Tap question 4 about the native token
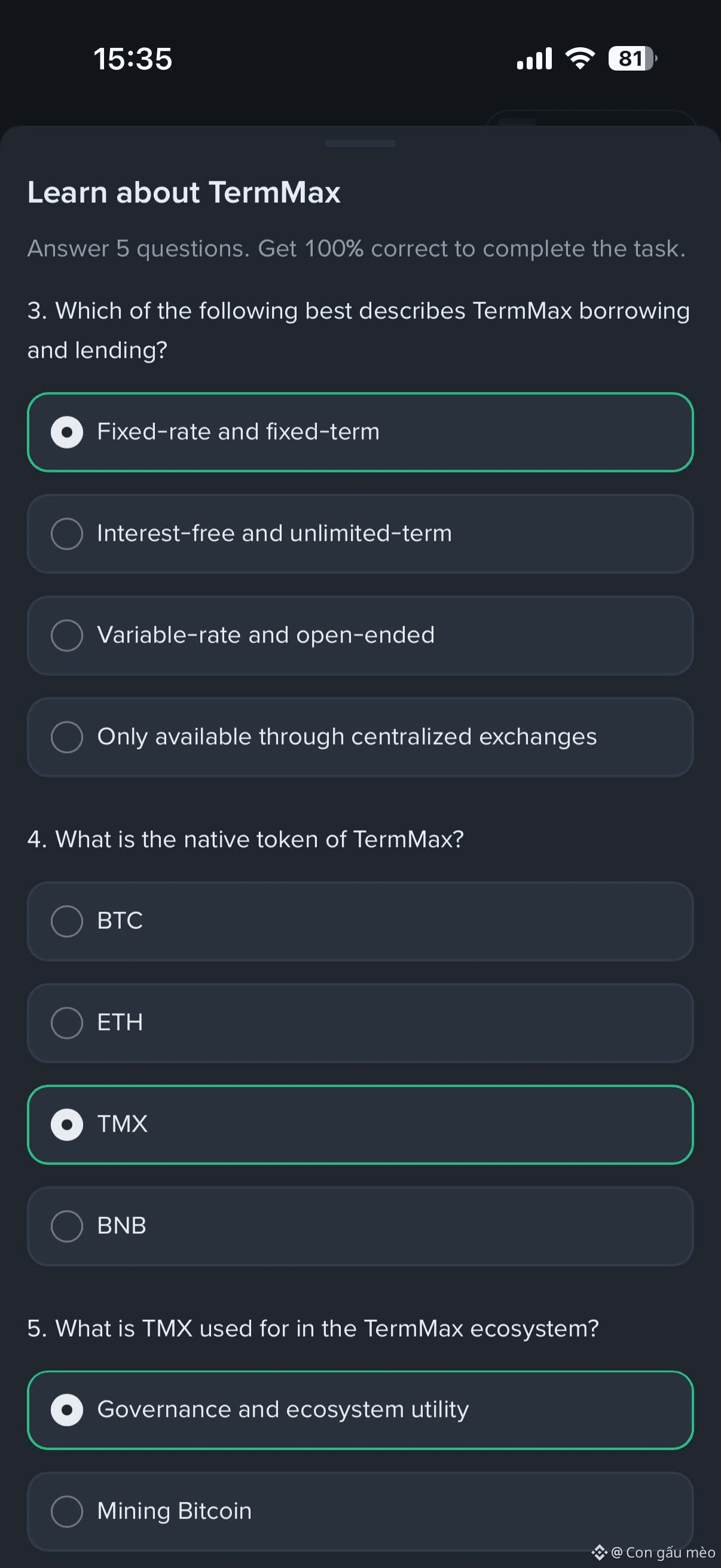721x1568 pixels. click(246, 840)
